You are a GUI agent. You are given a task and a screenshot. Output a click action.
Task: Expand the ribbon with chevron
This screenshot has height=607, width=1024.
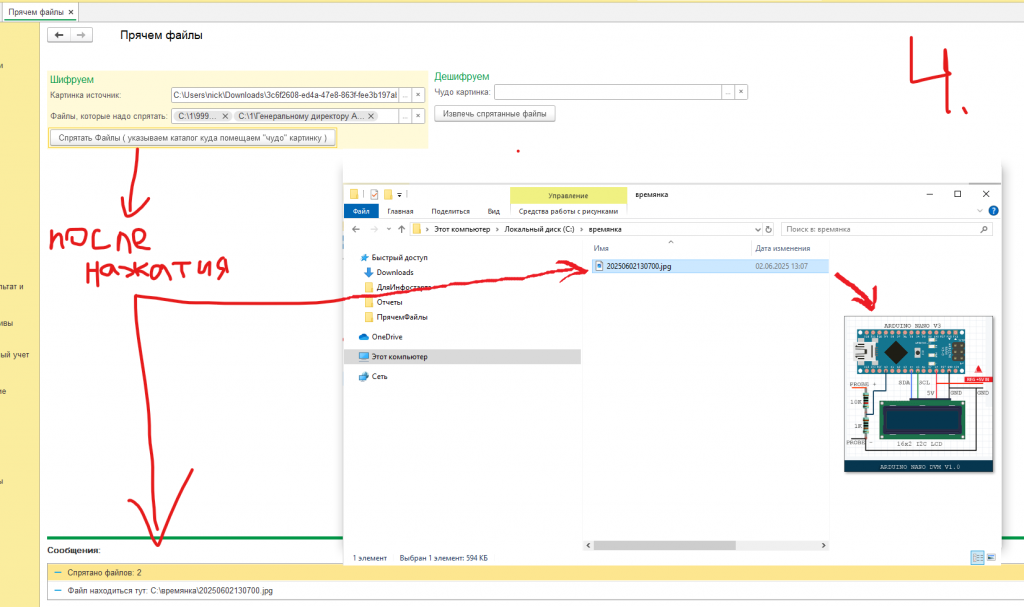[x=980, y=211]
